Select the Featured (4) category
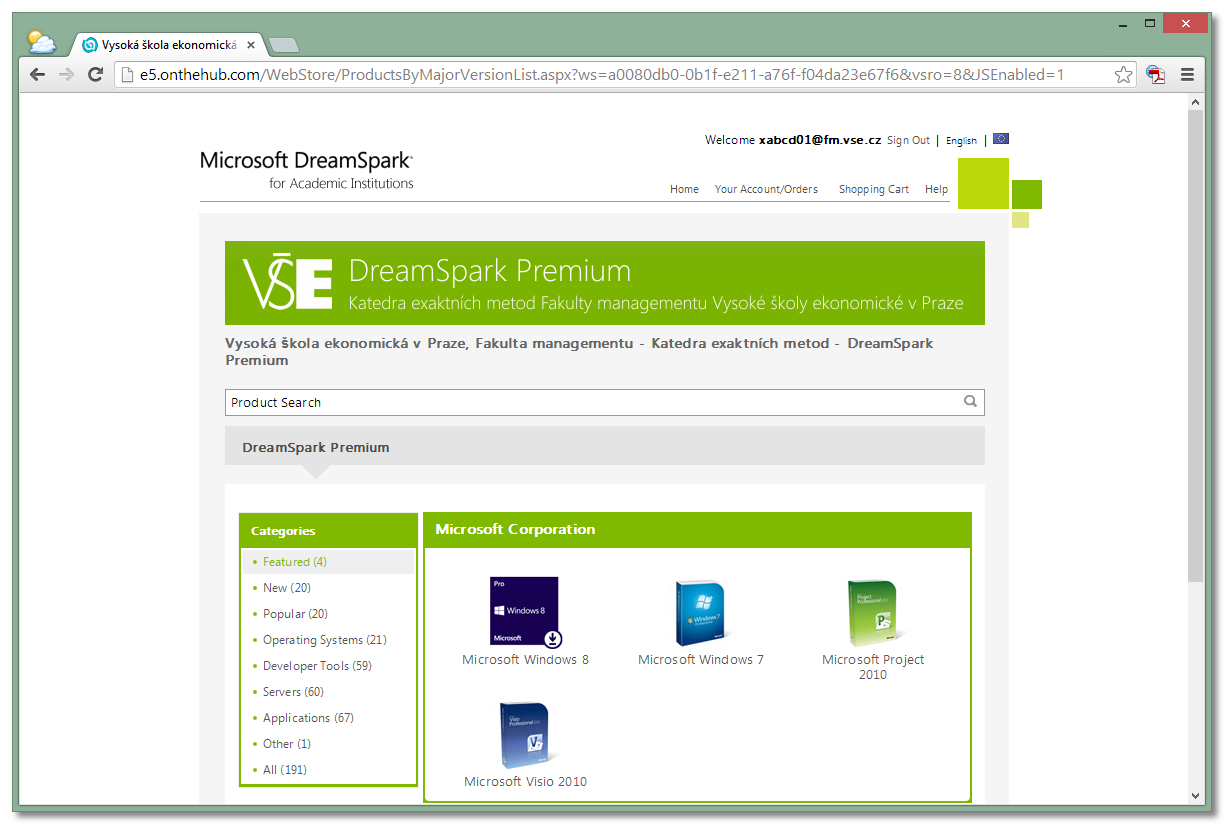1225x825 pixels. (x=295, y=562)
